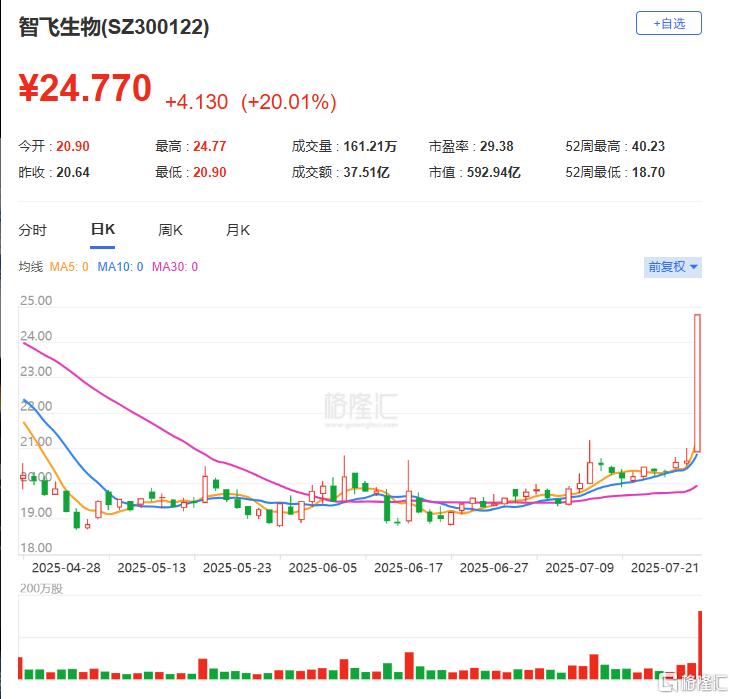Click the 18.00 price axis label
Image resolution: width=734 pixels, height=699 pixels.
pos(36,548)
